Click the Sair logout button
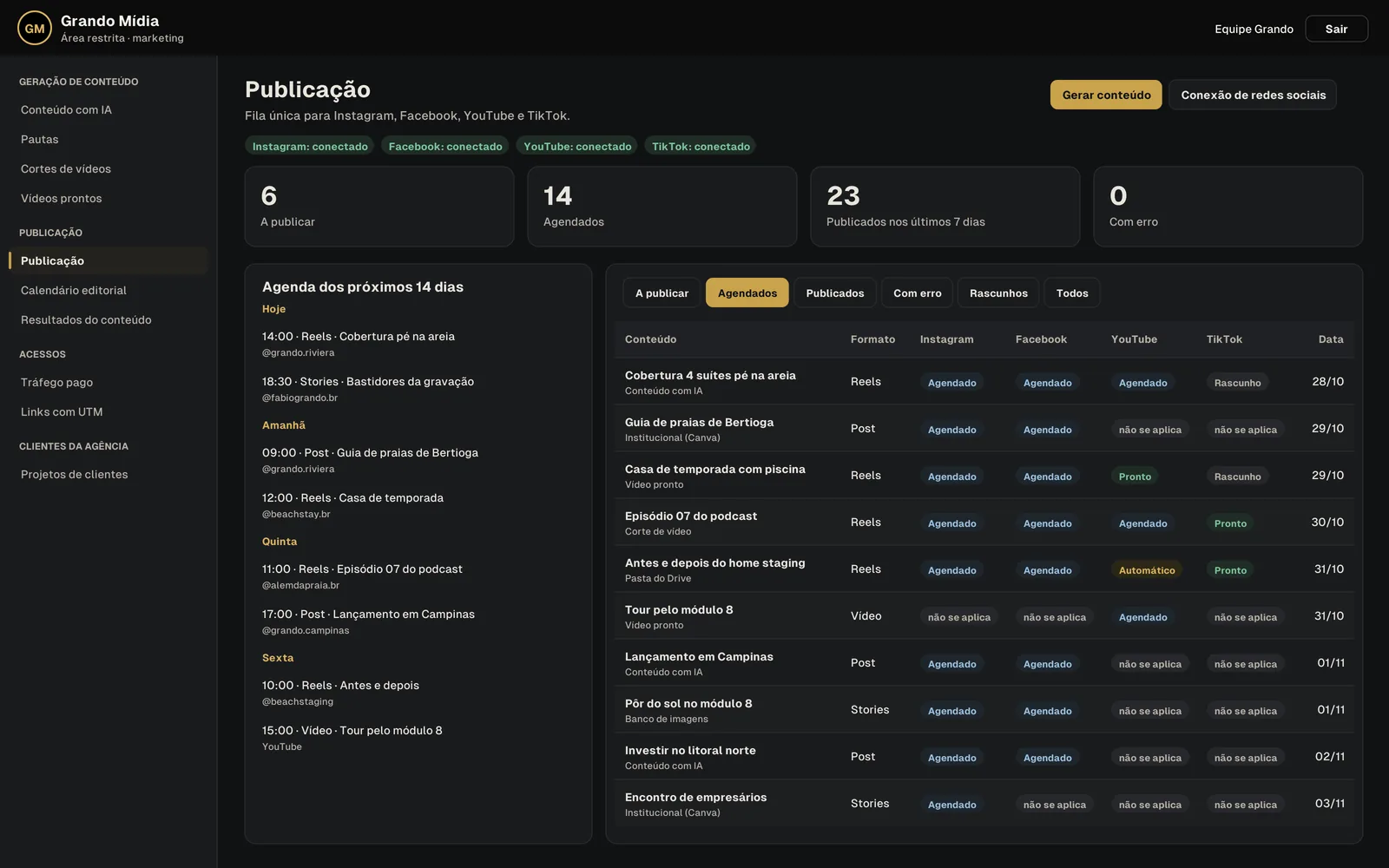This screenshot has width=1389, height=868. 1336,29
